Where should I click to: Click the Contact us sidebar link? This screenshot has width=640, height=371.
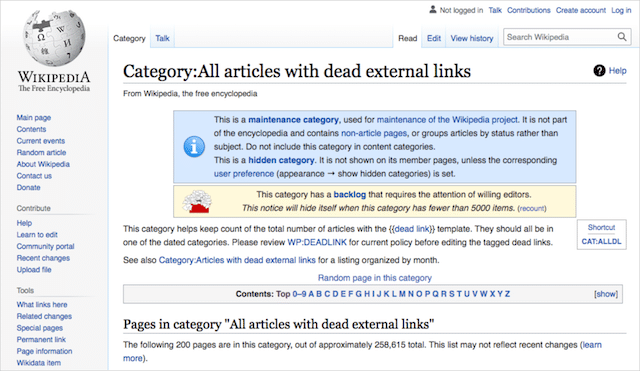pyautogui.click(x=34, y=176)
